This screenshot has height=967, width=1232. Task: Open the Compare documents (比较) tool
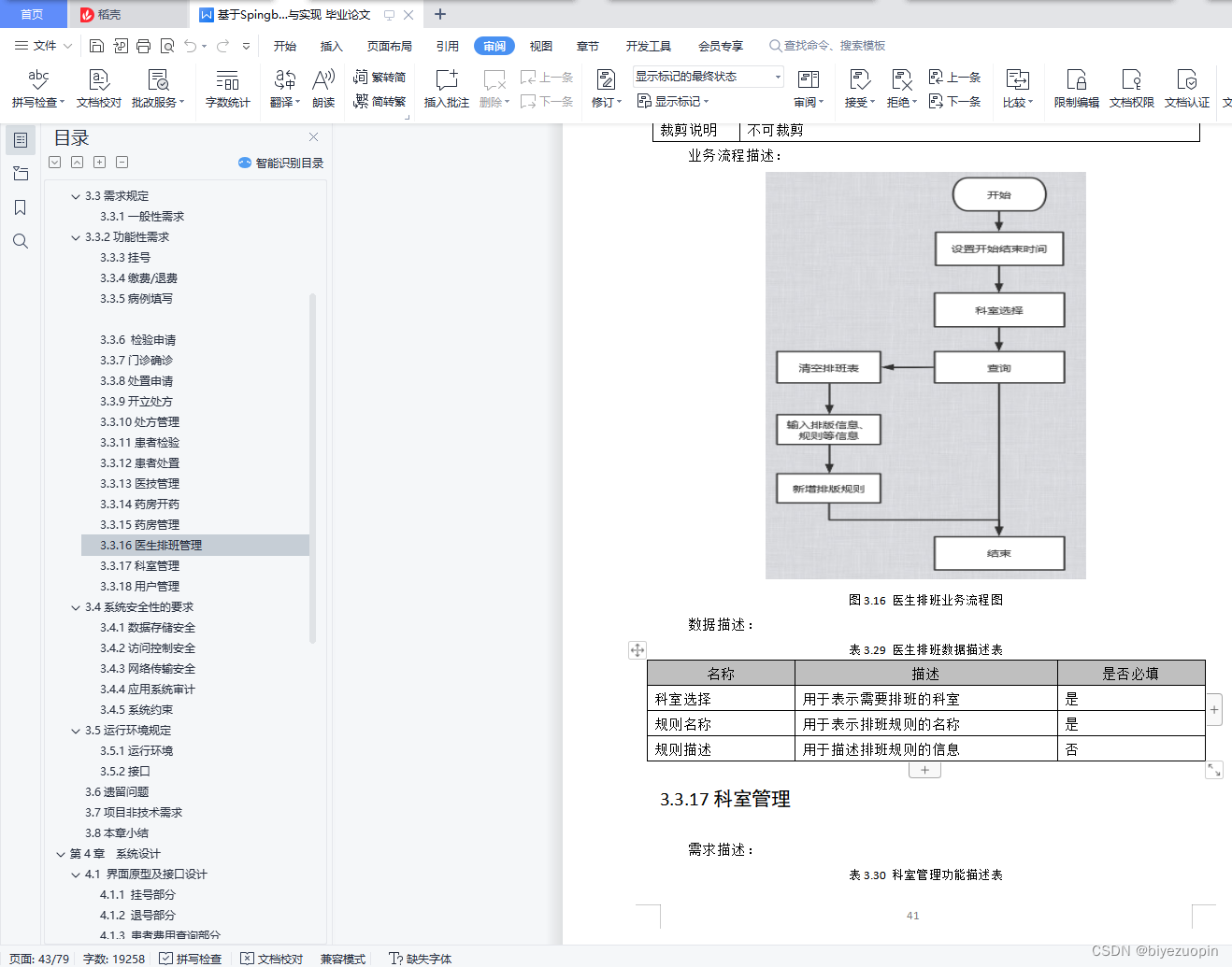click(1017, 89)
